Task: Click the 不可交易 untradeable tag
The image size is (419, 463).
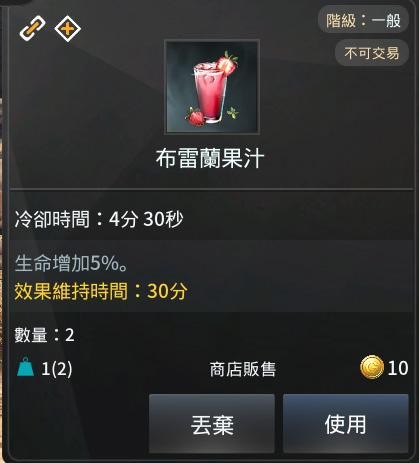Action: pyautogui.click(x=372, y=53)
